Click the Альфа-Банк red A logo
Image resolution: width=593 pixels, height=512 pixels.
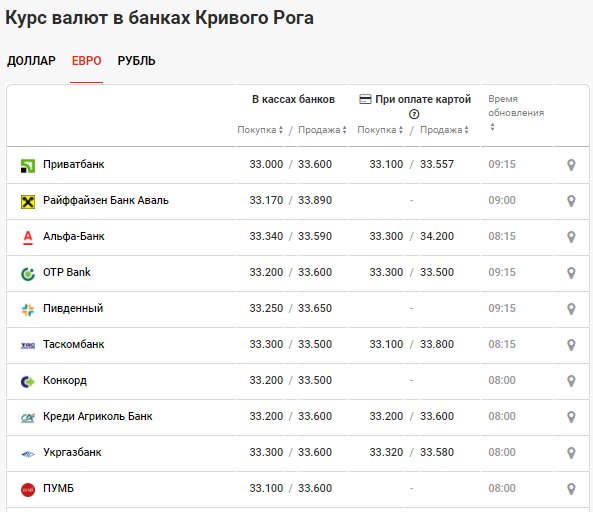pos(28,237)
